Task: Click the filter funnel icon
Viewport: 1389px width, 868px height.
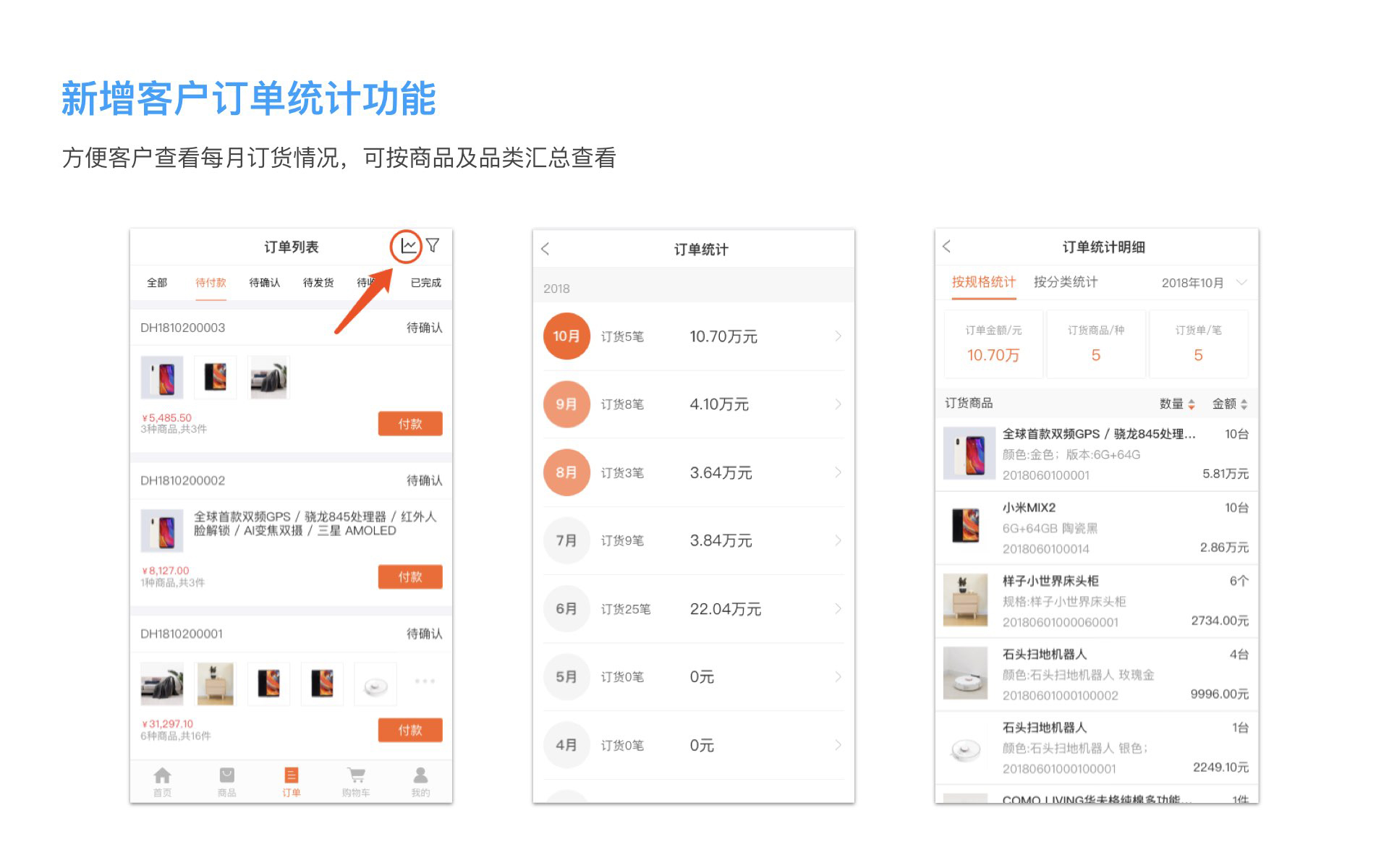Action: 433,246
